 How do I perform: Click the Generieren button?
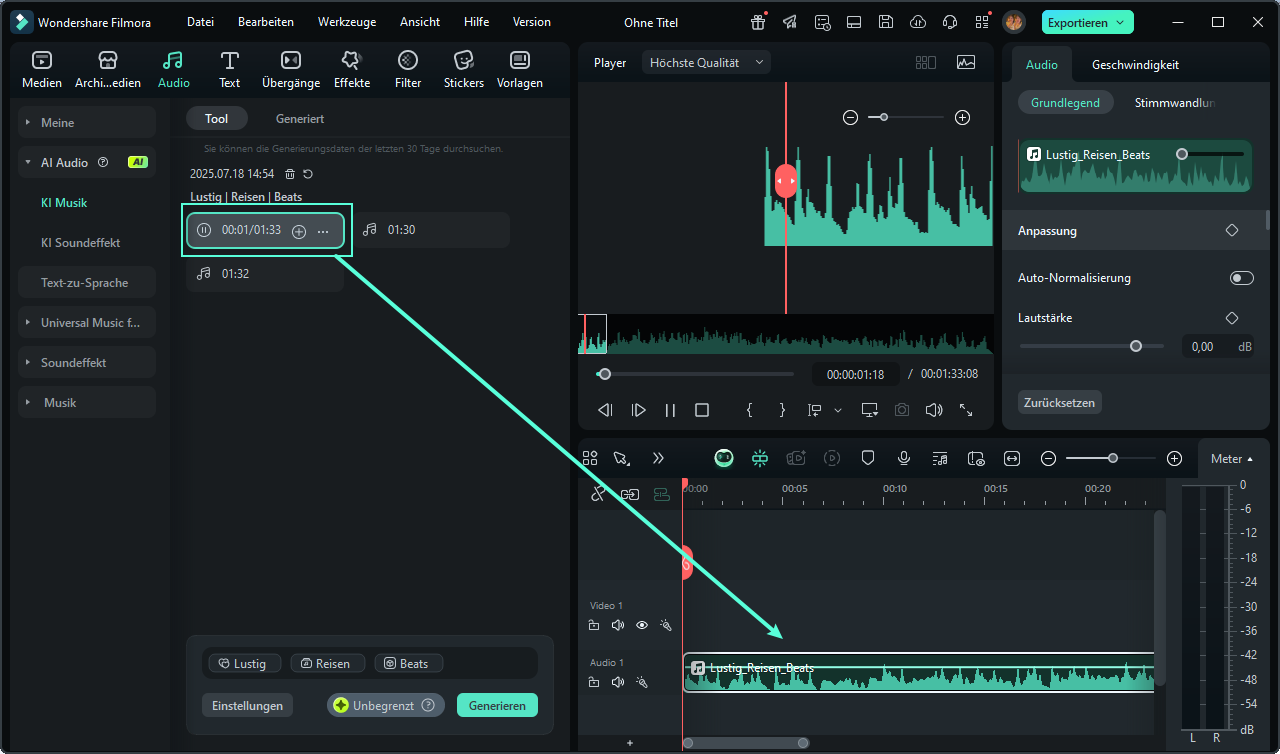pyautogui.click(x=497, y=705)
